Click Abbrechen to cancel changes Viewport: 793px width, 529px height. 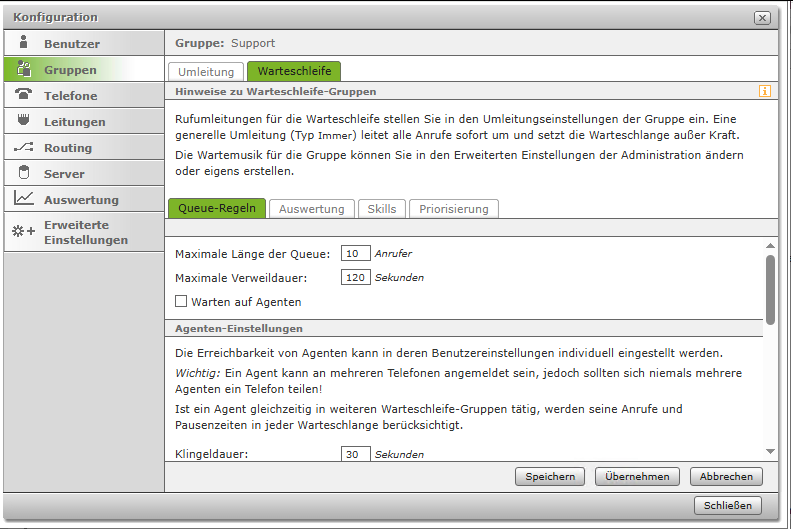point(726,477)
